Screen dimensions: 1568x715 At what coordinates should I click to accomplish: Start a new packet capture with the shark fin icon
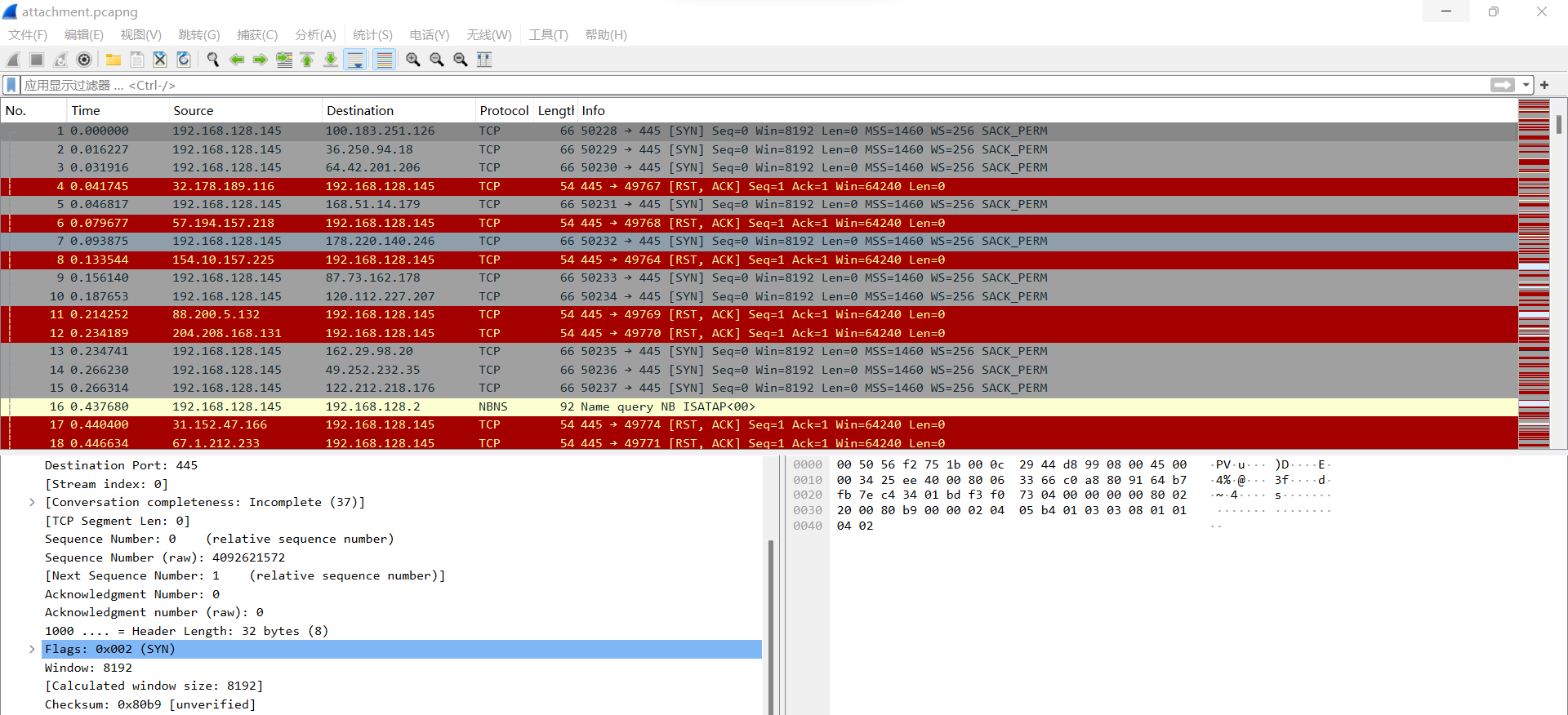(x=13, y=60)
